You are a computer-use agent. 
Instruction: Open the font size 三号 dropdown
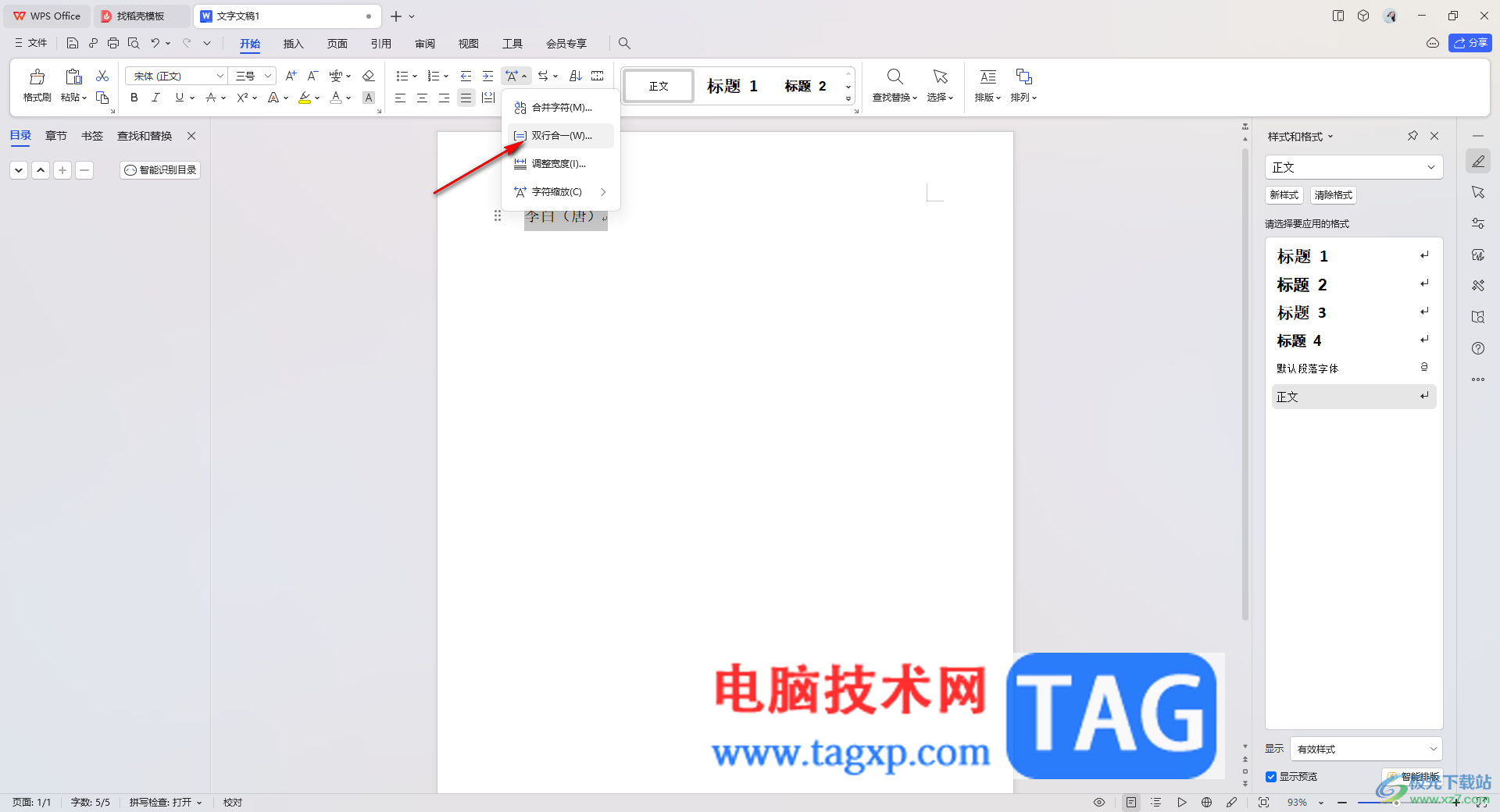click(x=268, y=76)
